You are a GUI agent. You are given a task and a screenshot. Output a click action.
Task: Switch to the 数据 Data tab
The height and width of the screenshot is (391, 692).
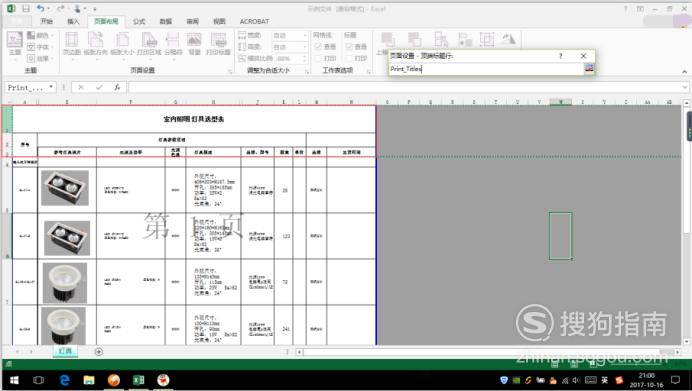pyautogui.click(x=165, y=21)
